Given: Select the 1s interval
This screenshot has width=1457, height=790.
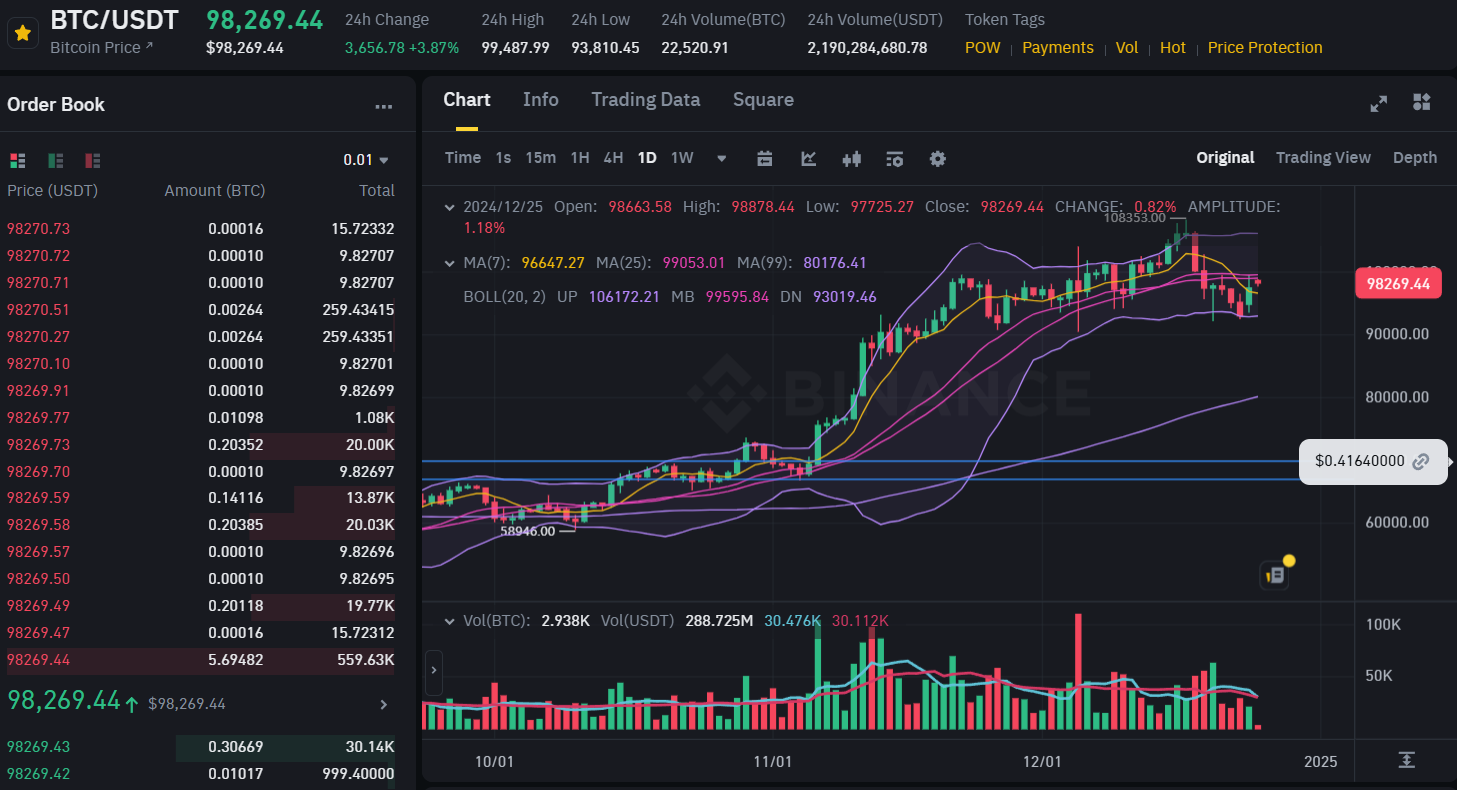Looking at the screenshot, I should pyautogui.click(x=503, y=158).
